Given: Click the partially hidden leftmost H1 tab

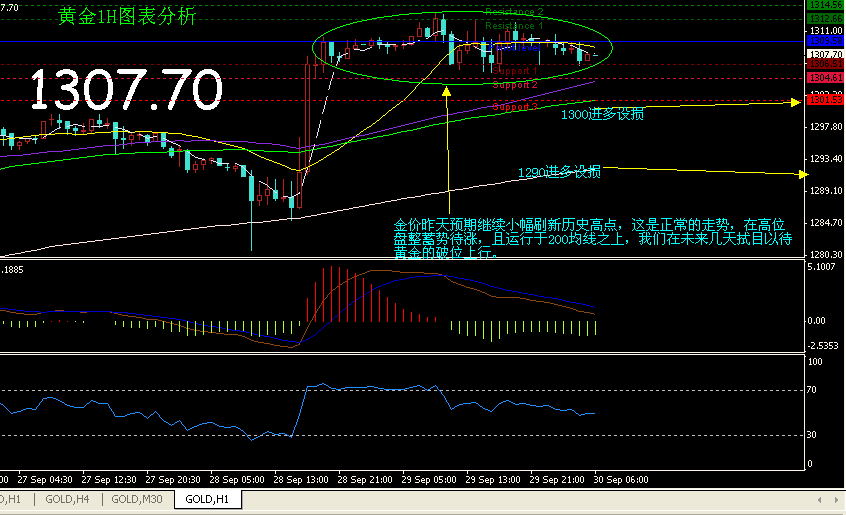Looking at the screenshot, I should 12,498.
